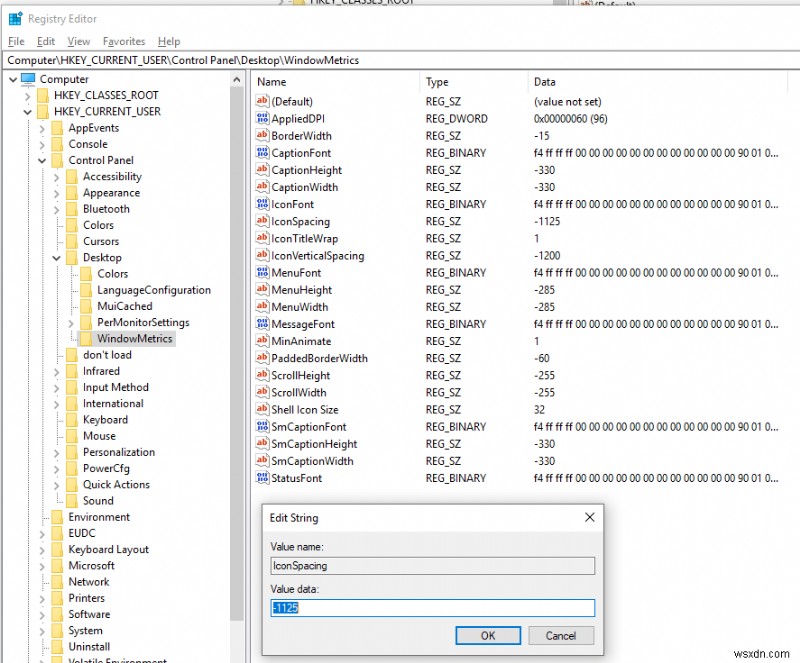Click the ab icon beside (Default) value
The height and width of the screenshot is (663, 800).
pyautogui.click(x=262, y=101)
